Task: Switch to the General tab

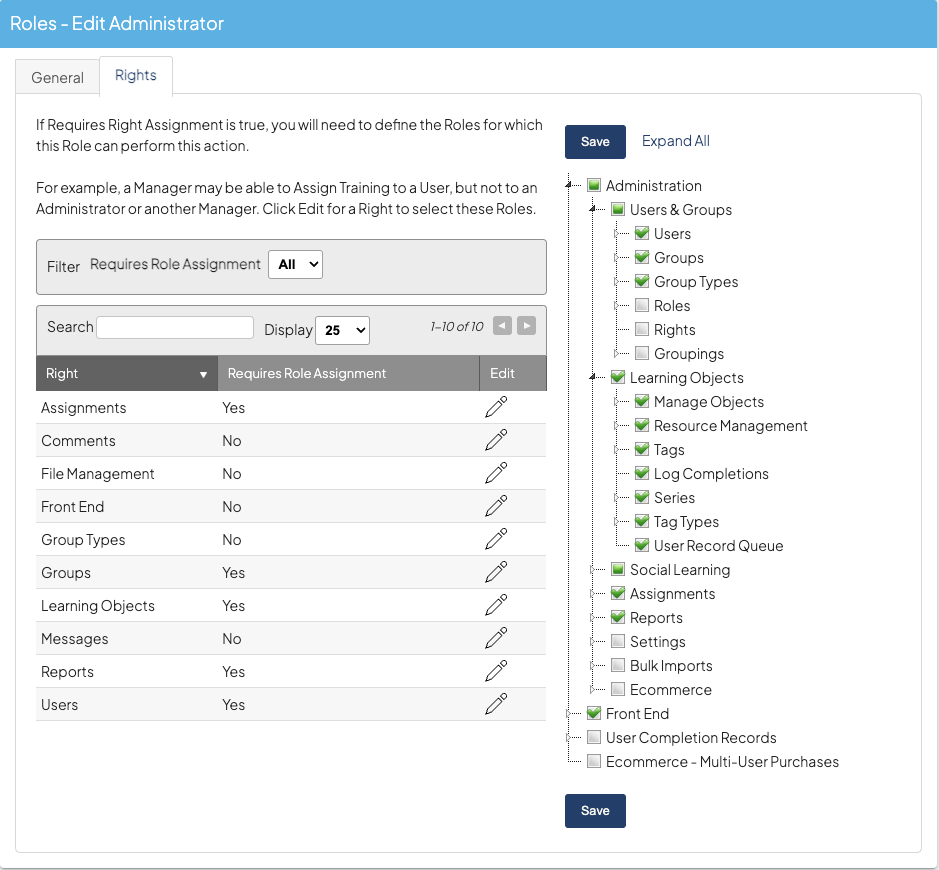Action: [x=57, y=77]
